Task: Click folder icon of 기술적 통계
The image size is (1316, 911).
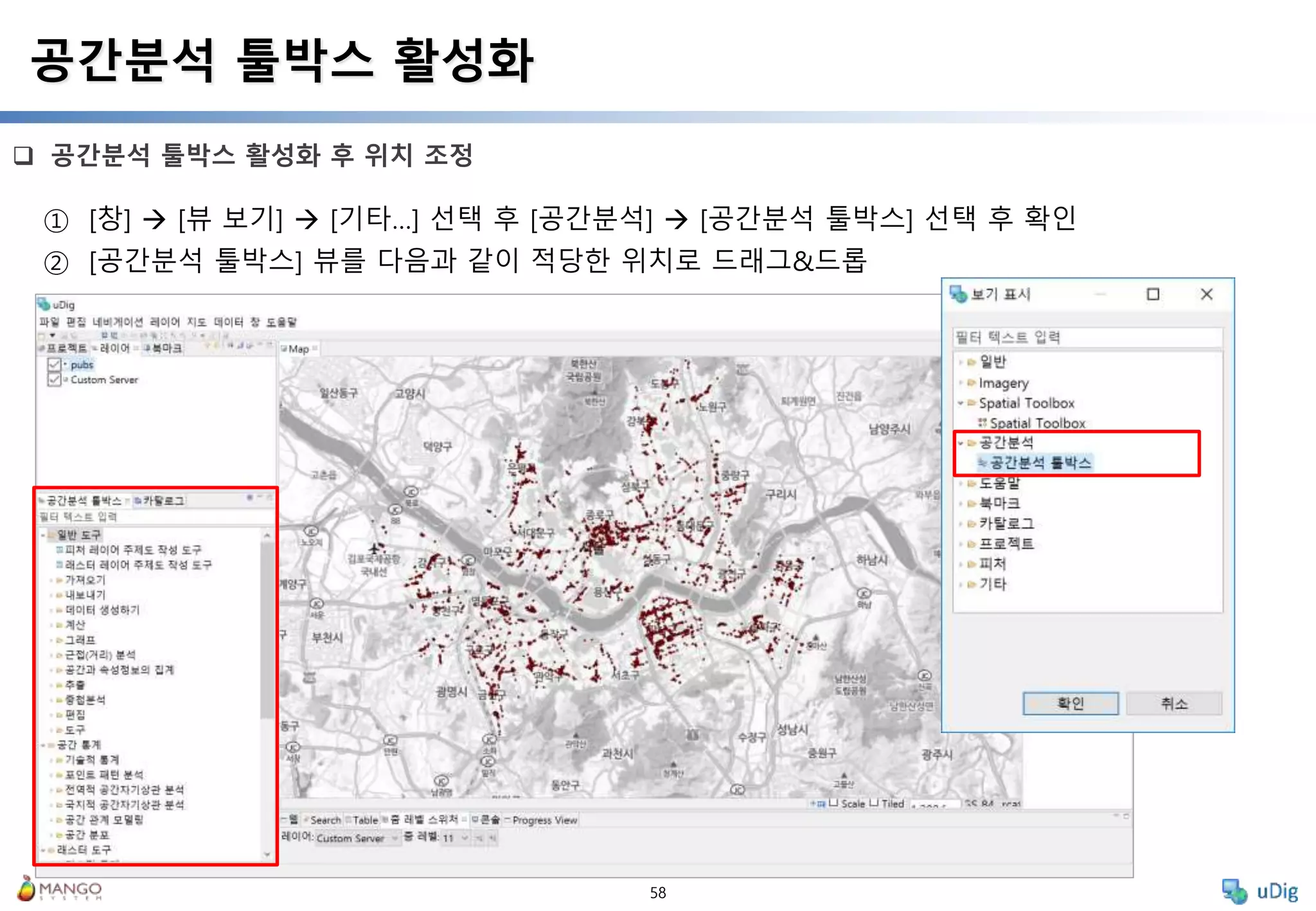Action: click(59, 760)
